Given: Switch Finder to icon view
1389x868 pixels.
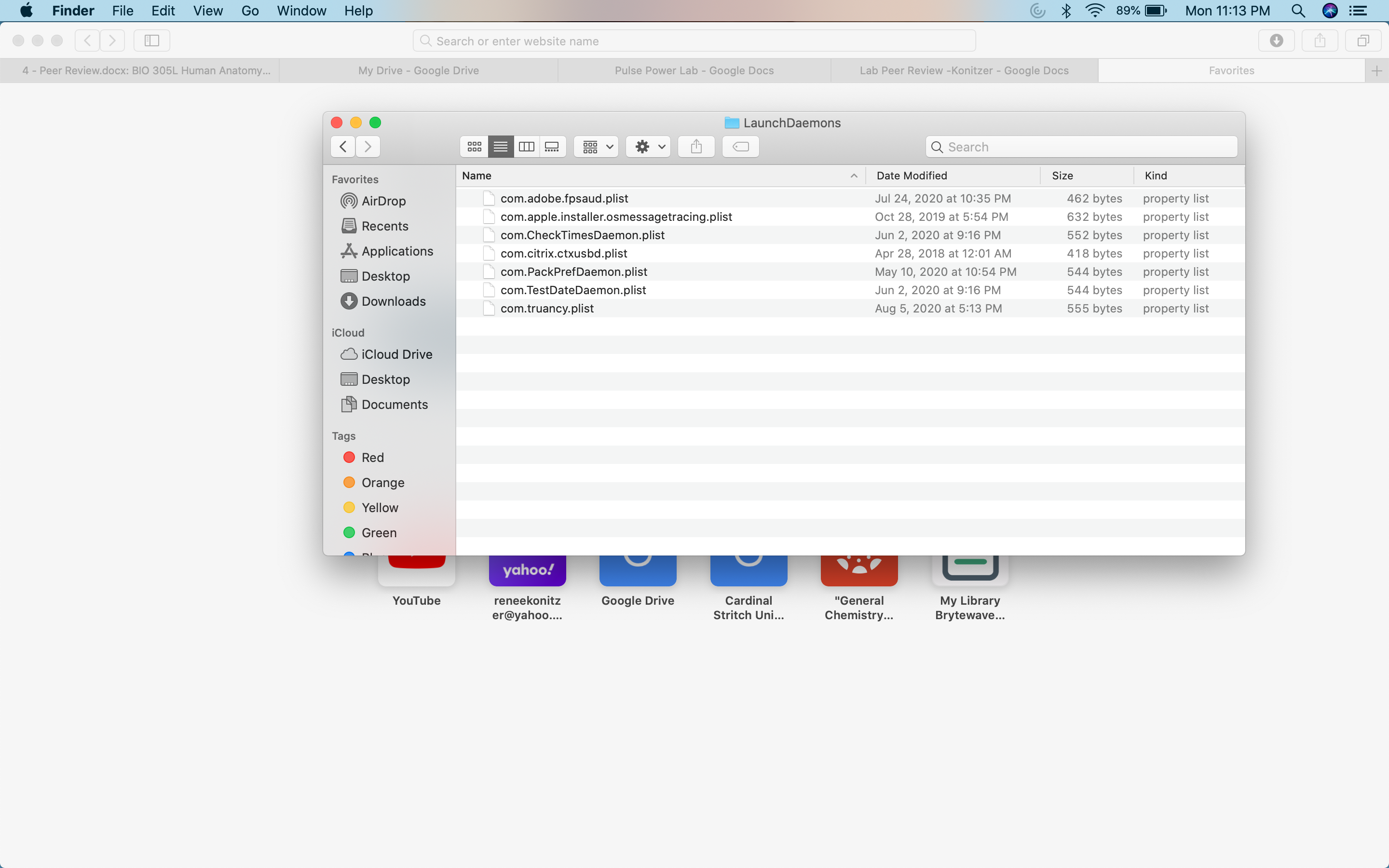Looking at the screenshot, I should [474, 147].
